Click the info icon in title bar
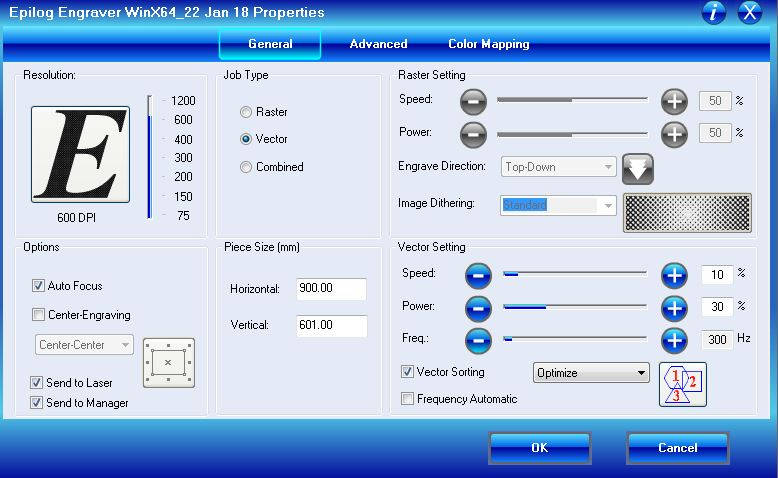 tap(713, 12)
